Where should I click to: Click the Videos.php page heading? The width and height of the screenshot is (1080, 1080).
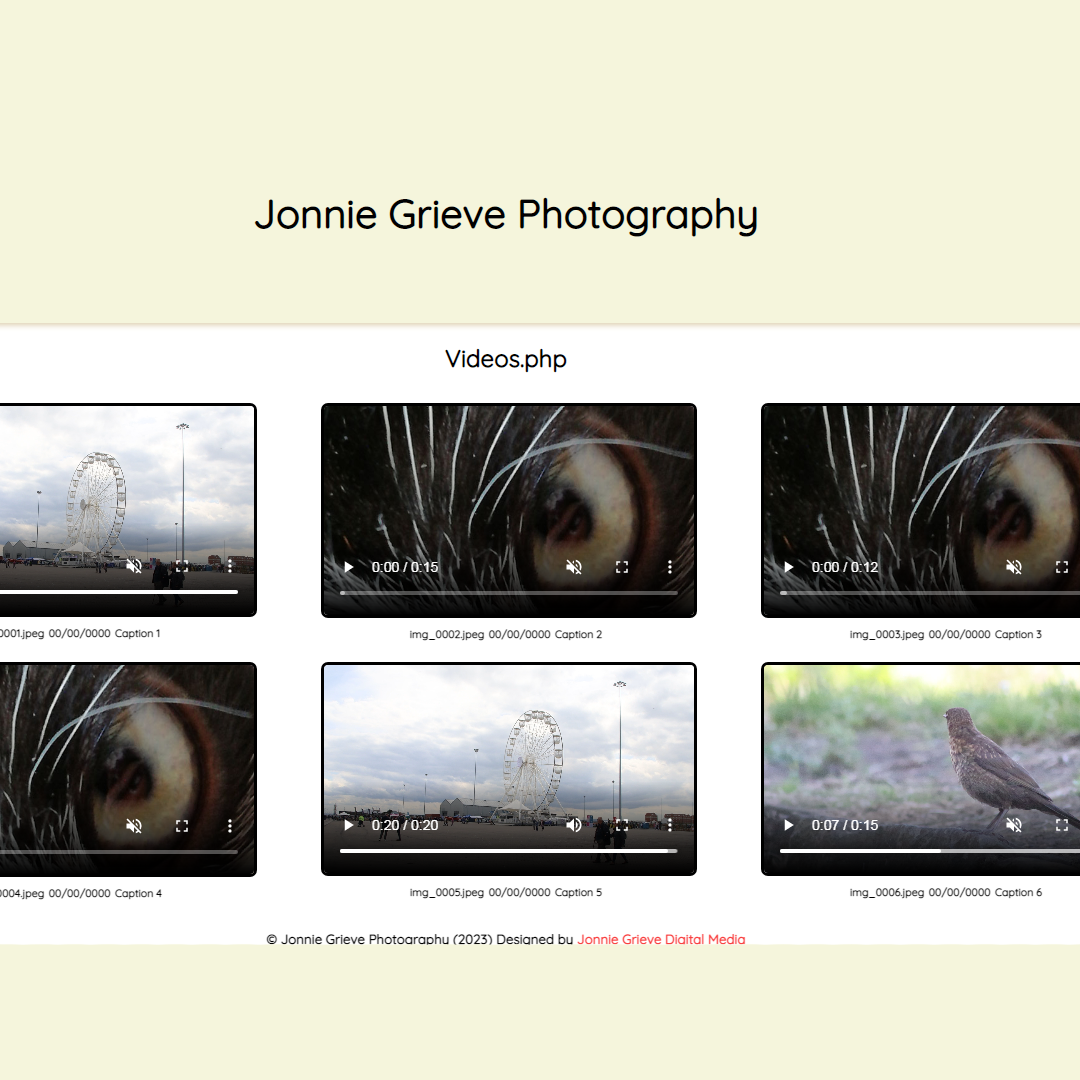506,359
